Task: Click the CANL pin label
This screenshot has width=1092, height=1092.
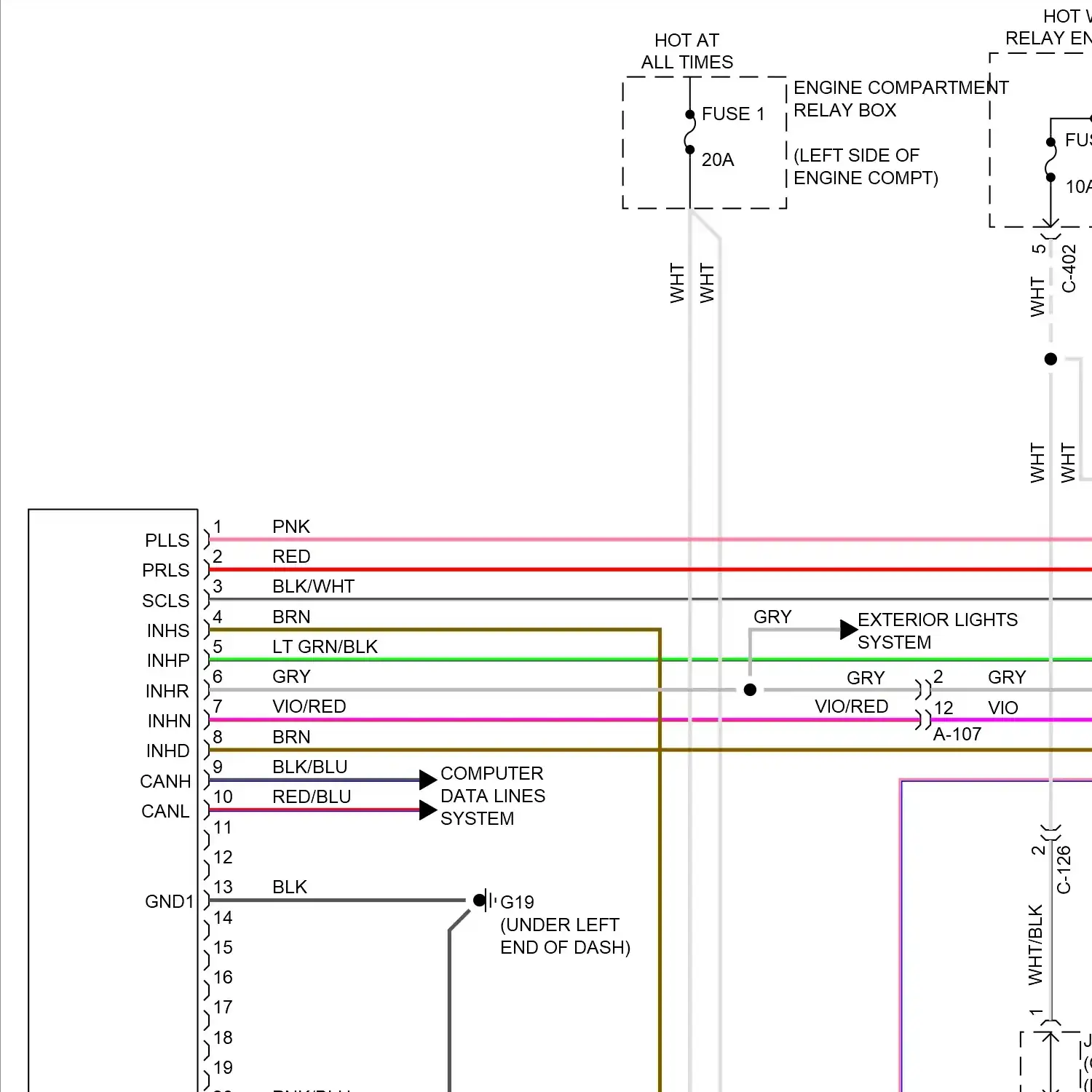Action: click(x=165, y=811)
